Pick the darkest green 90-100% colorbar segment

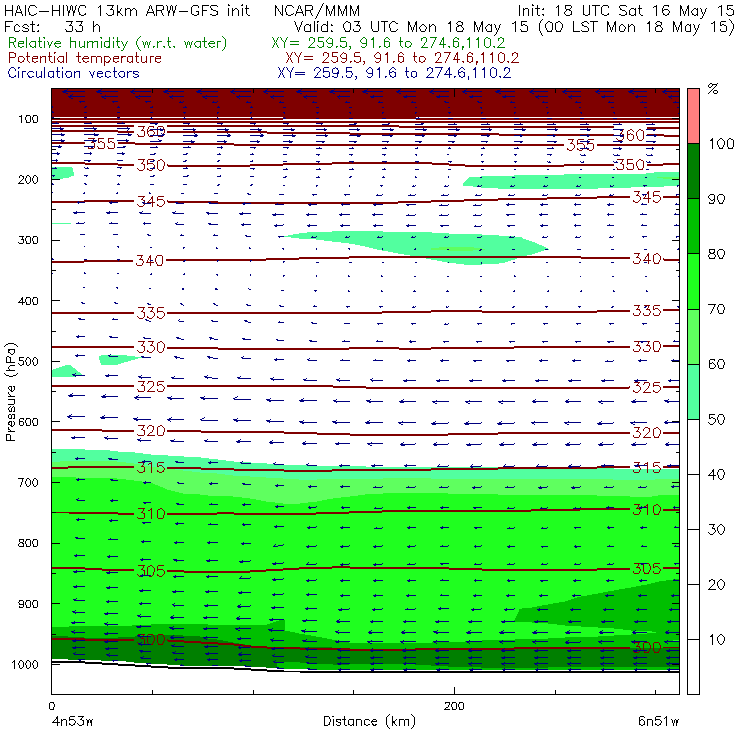click(x=693, y=171)
